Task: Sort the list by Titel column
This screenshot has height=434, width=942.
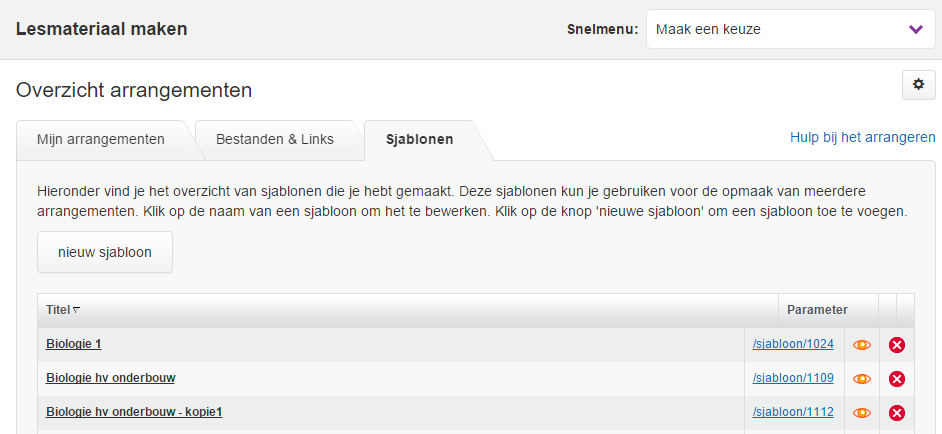Action: pyautogui.click(x=62, y=310)
